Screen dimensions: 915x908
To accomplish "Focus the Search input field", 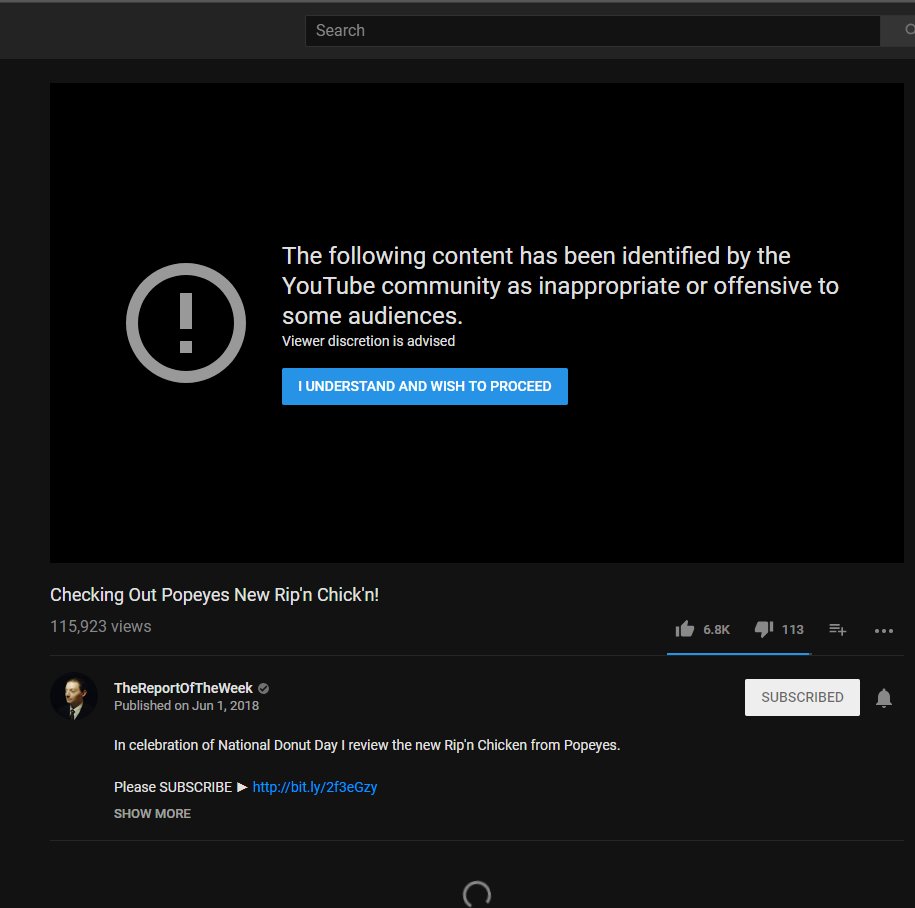I will point(592,30).
